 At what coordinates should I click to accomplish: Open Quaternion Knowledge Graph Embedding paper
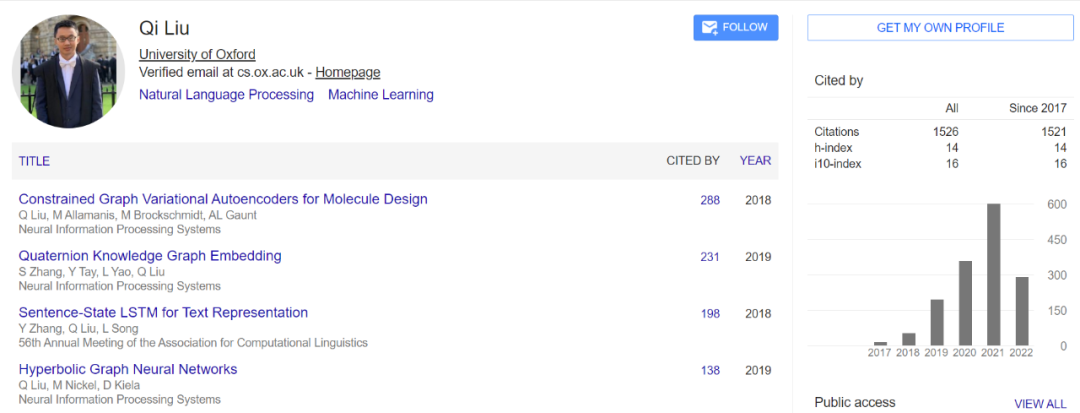(x=150, y=256)
